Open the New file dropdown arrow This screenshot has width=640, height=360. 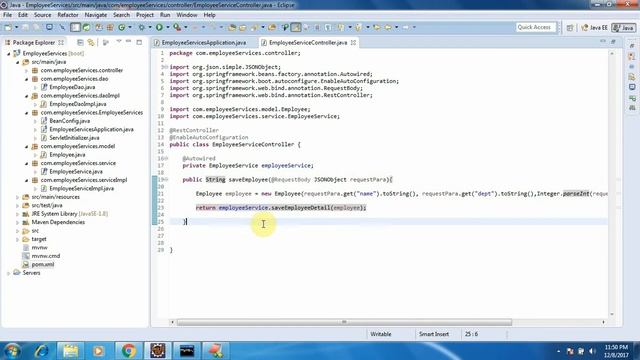16,27
